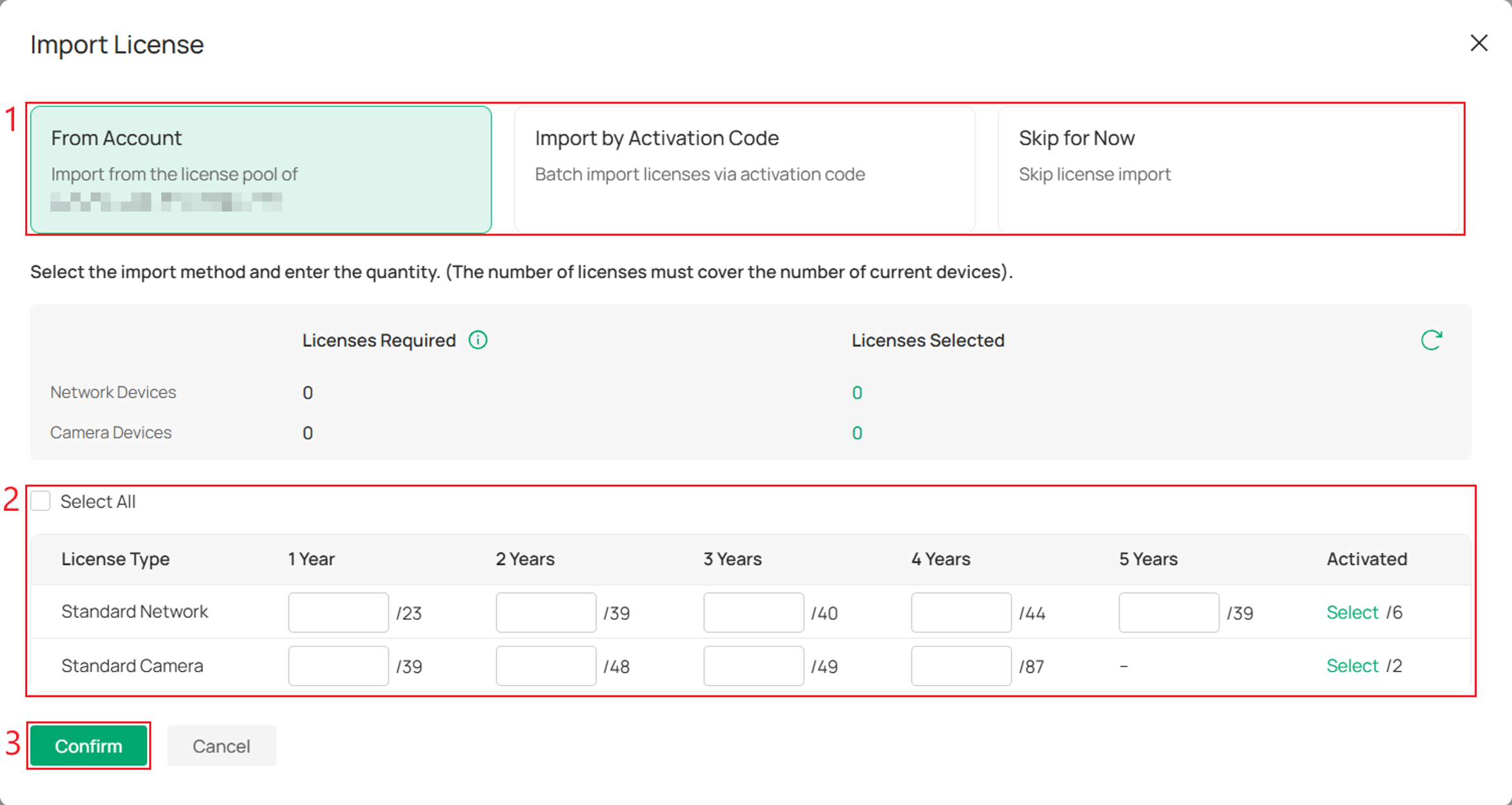Open Select link for Standard Camera activated licenses
Viewport: 1512px width, 805px height.
[x=1352, y=666]
